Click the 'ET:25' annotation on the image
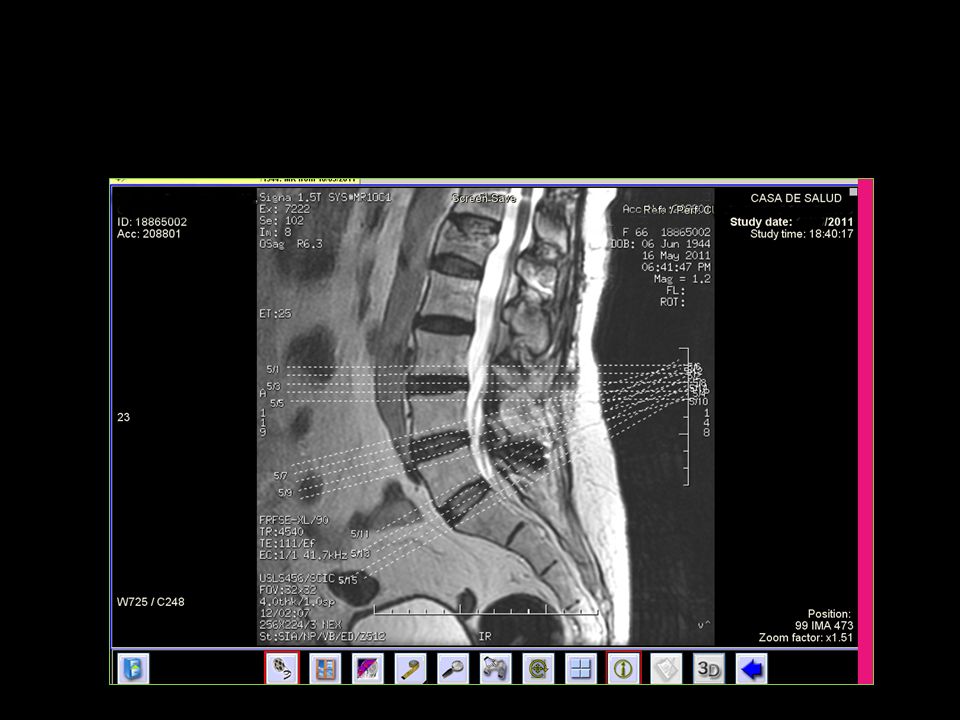960x720 pixels. pyautogui.click(x=275, y=313)
